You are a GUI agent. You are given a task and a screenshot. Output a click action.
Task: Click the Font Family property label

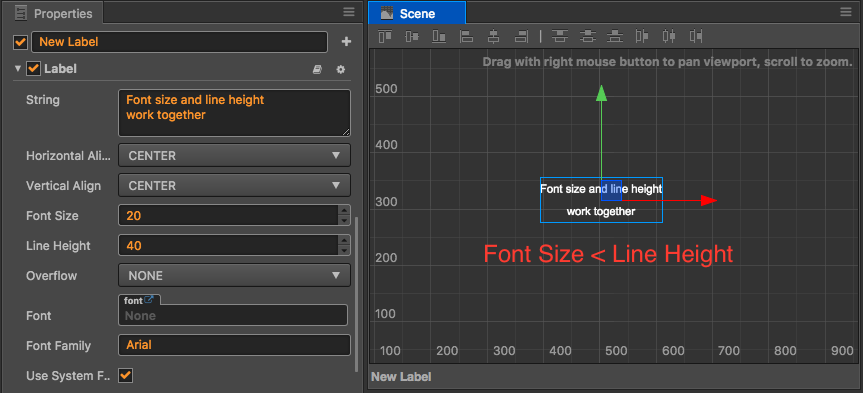pos(58,346)
